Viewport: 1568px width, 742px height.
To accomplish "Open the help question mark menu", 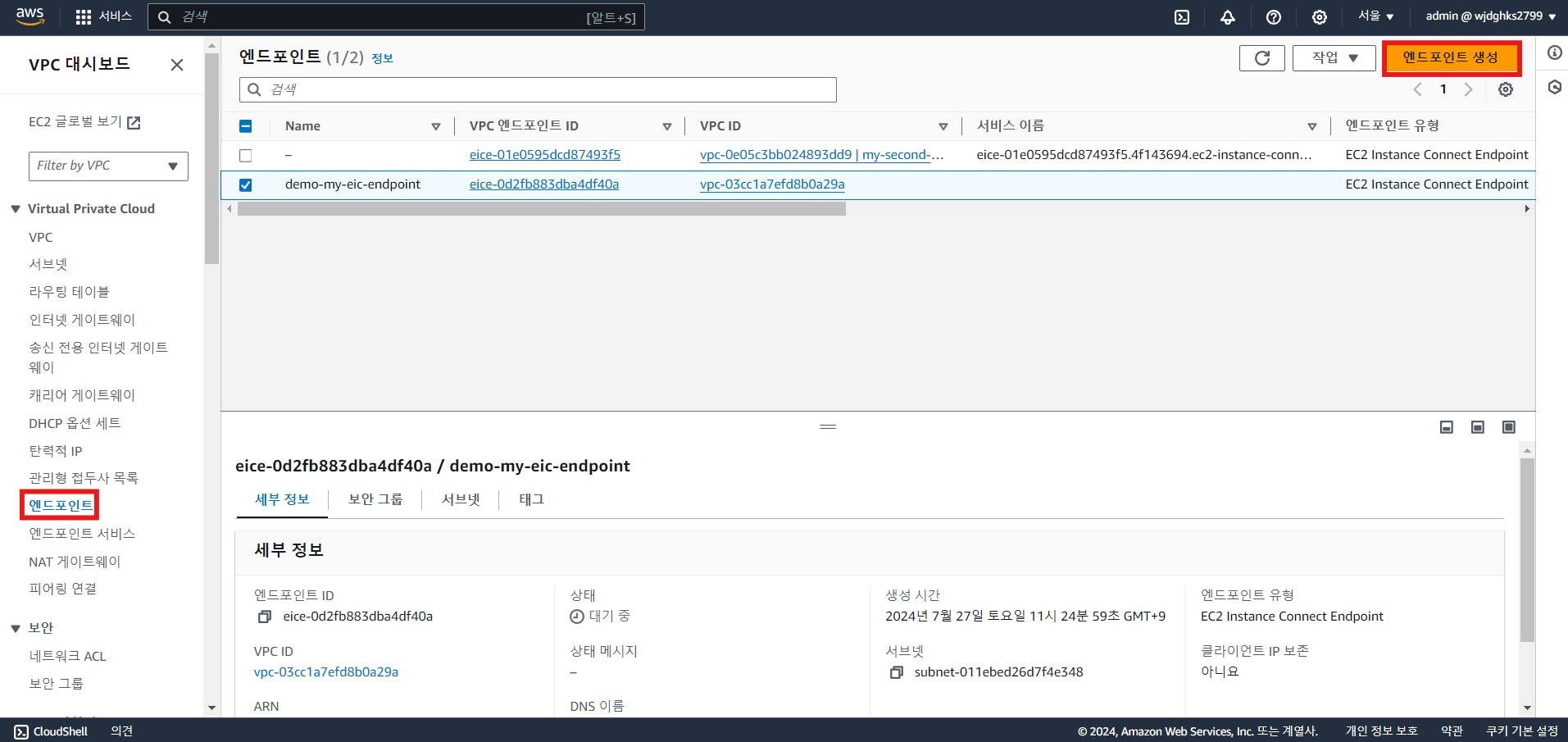I will coord(1274,17).
